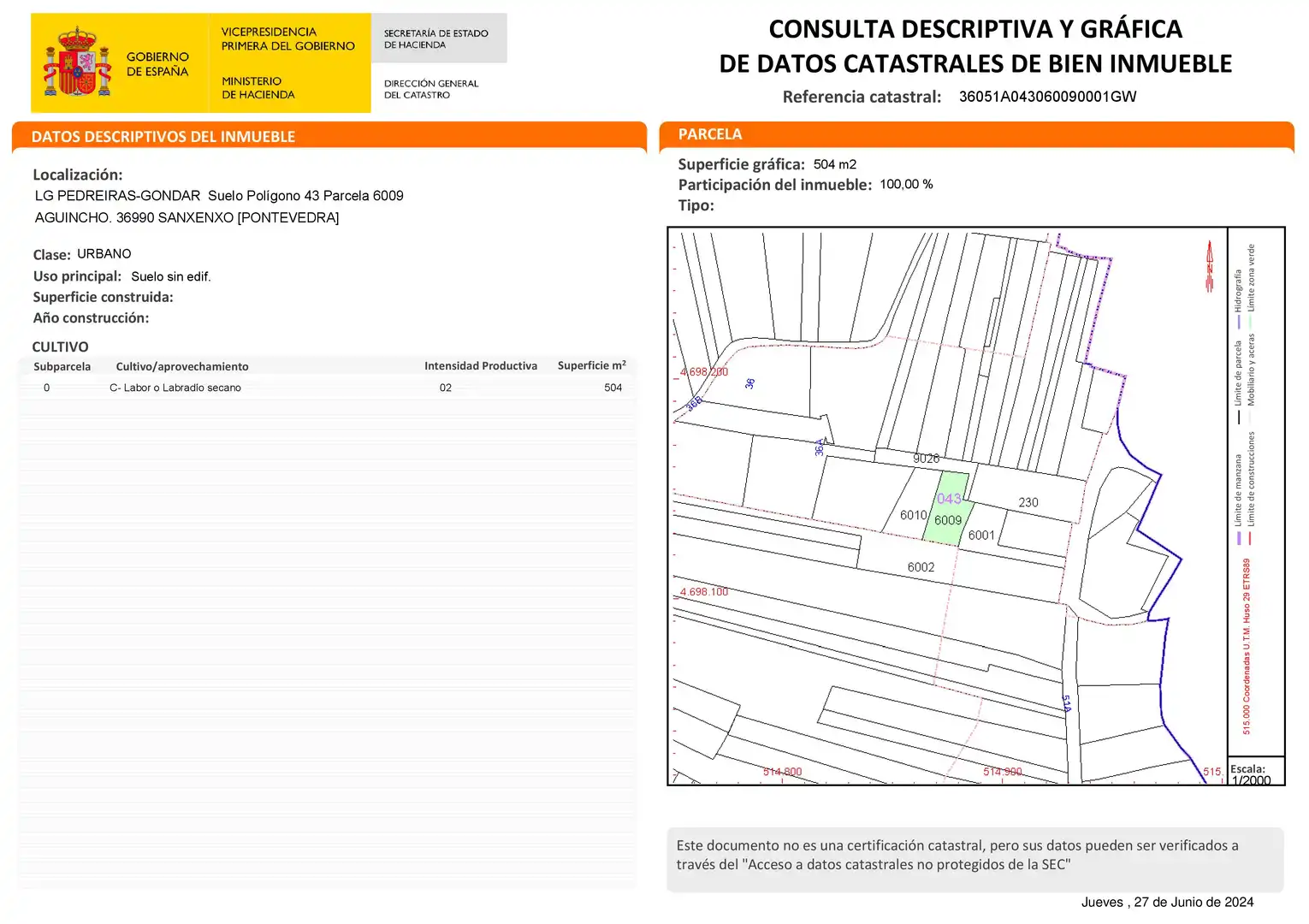Click the 'Cultivo/aprovechamiento' column header

182,366
